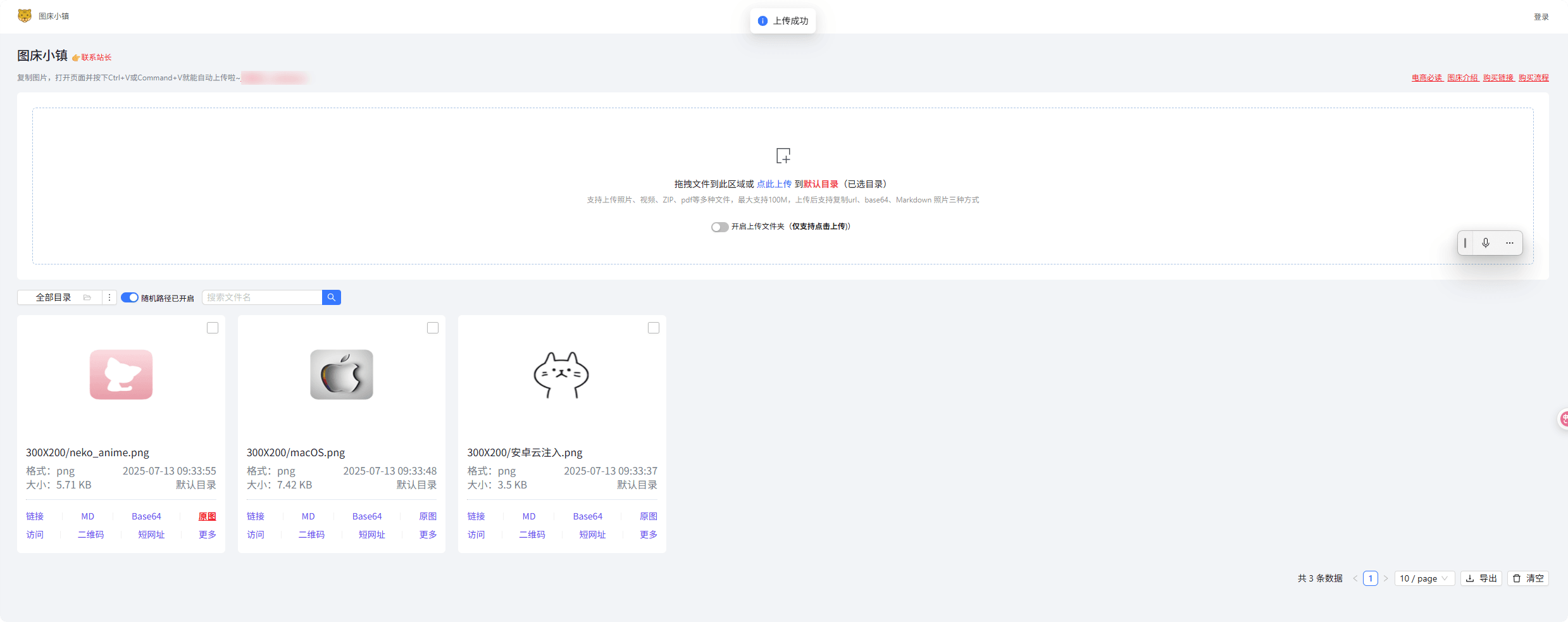Click 点此上传 to upload a file
This screenshot has height=622, width=1568.
click(x=774, y=184)
